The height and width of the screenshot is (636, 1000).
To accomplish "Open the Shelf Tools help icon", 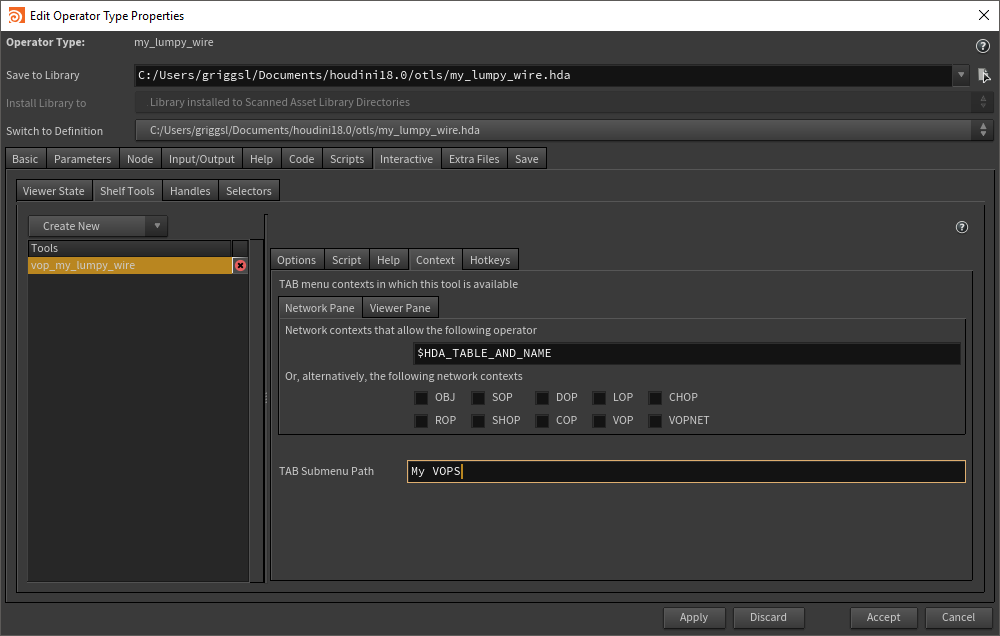I will [962, 227].
